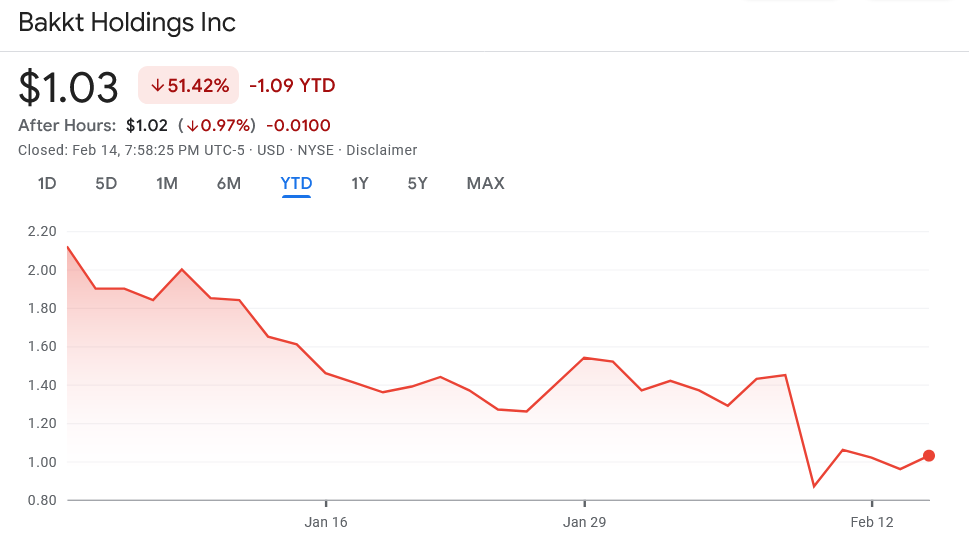Select the 5D chart range
Image resolution: width=969 pixels, height=537 pixels.
(106, 183)
